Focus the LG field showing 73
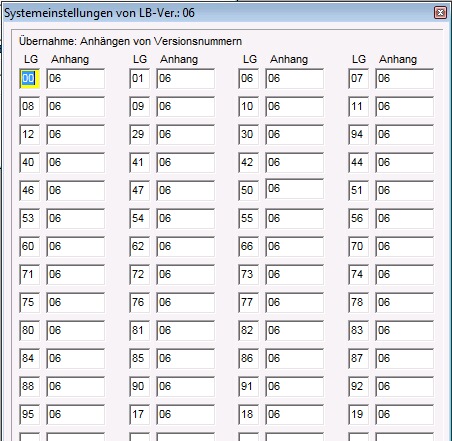The image size is (452, 441). click(248, 275)
